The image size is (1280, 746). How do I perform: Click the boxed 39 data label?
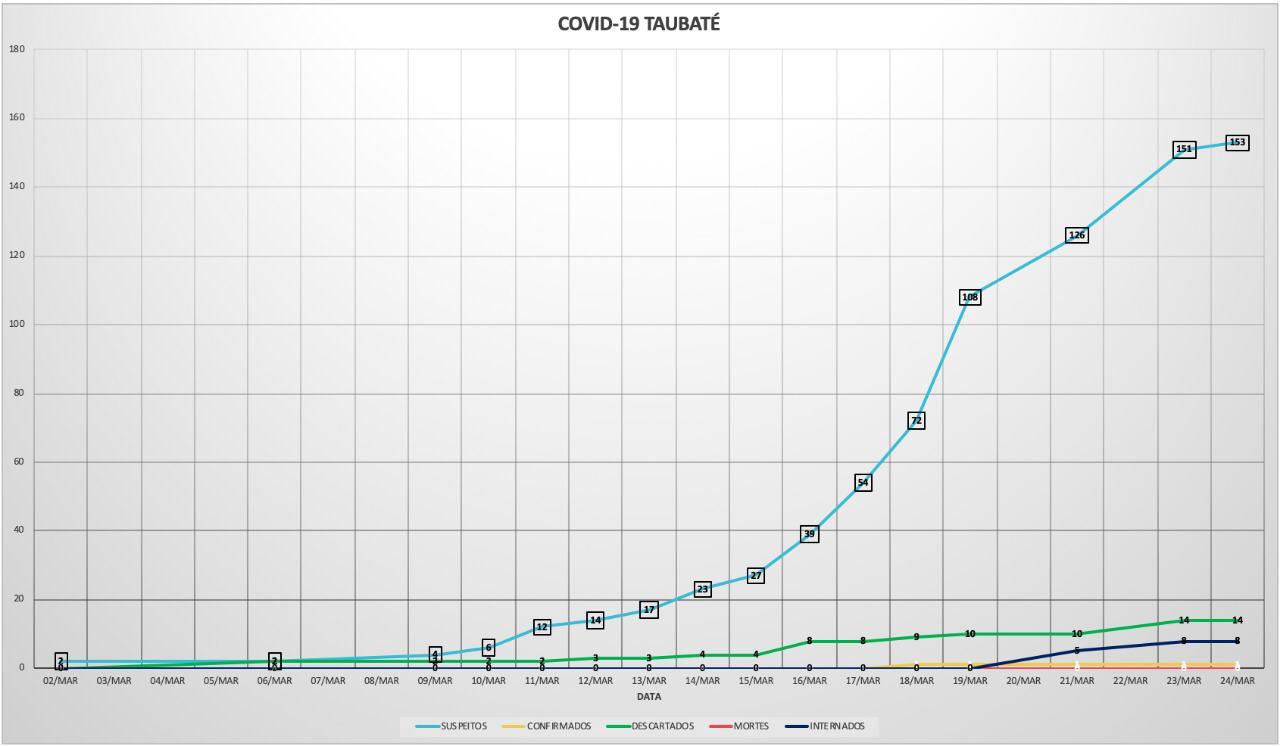809,534
